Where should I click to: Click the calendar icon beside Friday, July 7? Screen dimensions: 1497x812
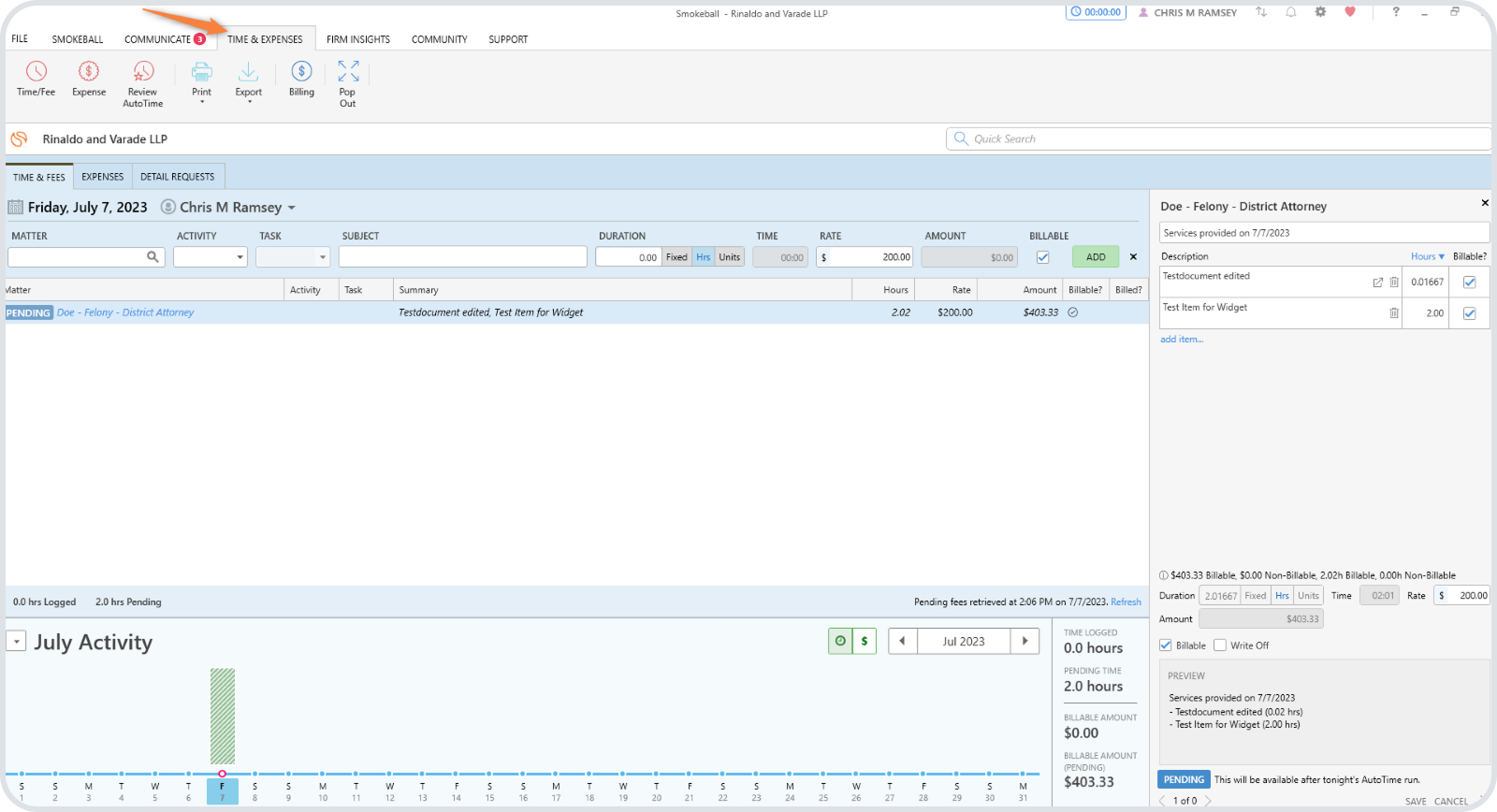[15, 207]
